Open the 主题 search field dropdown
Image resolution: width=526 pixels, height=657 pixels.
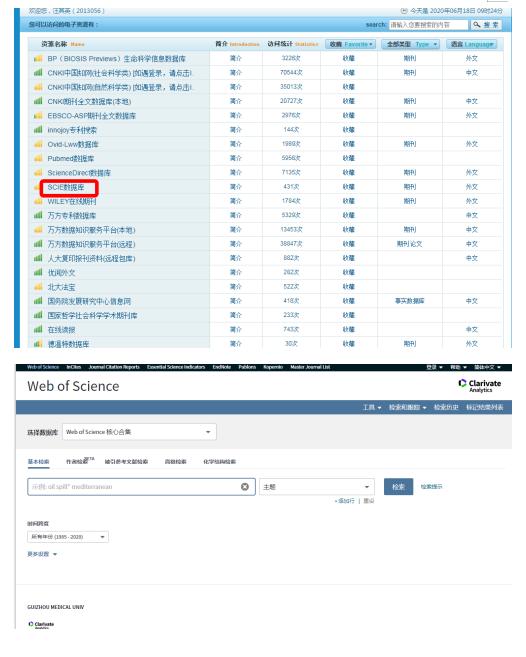point(316,487)
